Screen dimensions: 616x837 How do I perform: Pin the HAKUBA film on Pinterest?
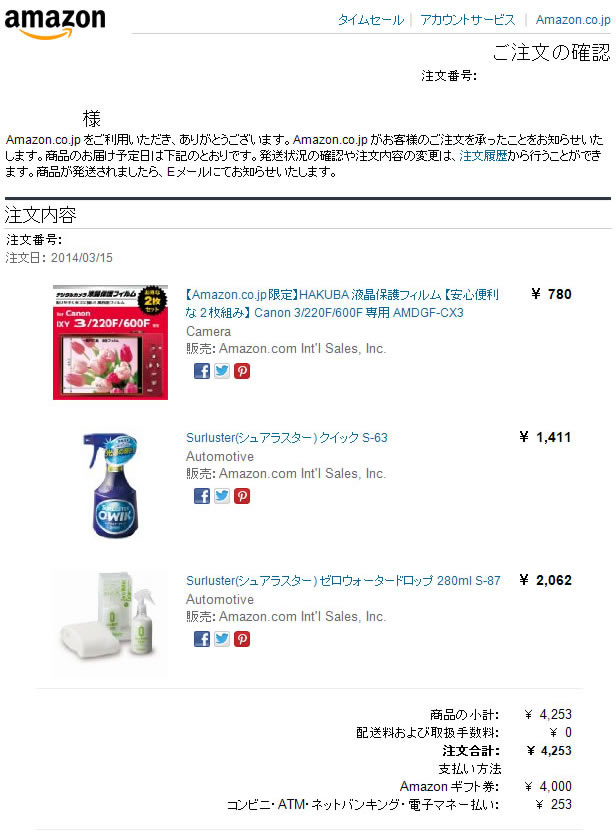(x=242, y=371)
